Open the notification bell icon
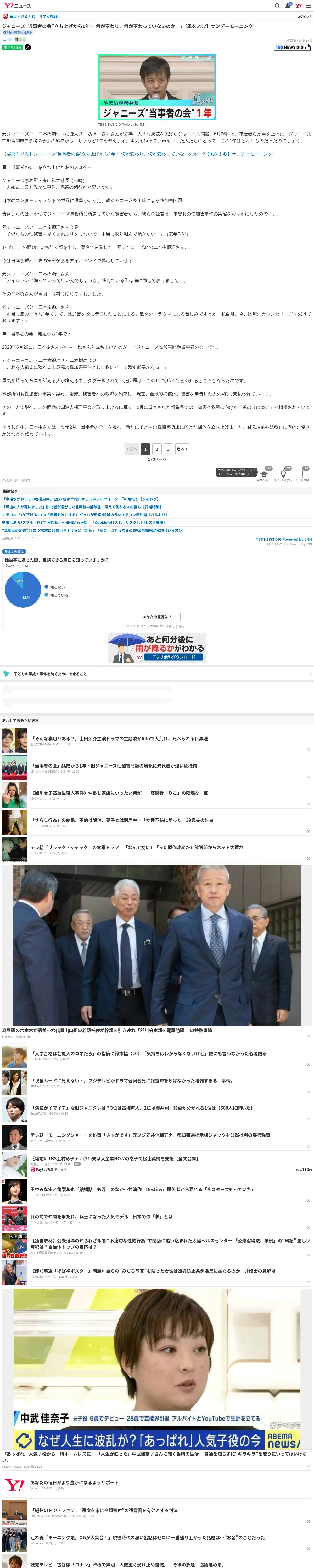Screen dimensions: 314x1568 (288, 5)
